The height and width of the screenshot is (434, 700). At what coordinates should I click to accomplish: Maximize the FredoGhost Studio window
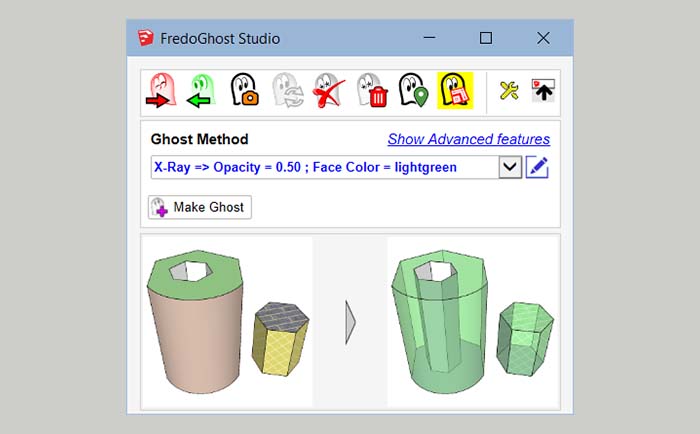tap(486, 38)
